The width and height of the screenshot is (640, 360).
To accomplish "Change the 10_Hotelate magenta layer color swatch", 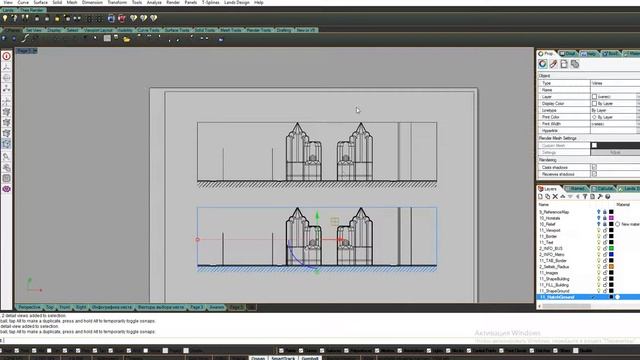I will (611, 218).
